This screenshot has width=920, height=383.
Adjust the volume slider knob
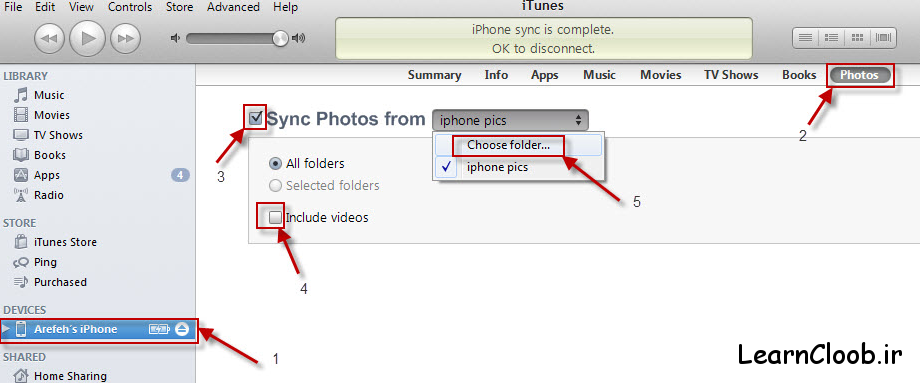(280, 39)
